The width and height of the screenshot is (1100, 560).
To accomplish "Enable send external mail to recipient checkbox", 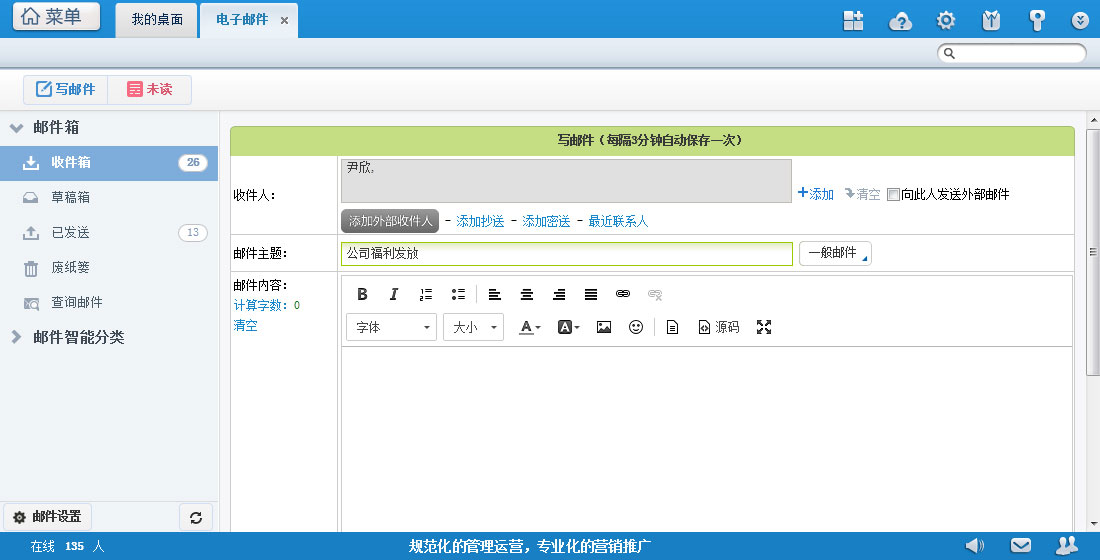I will click(894, 194).
